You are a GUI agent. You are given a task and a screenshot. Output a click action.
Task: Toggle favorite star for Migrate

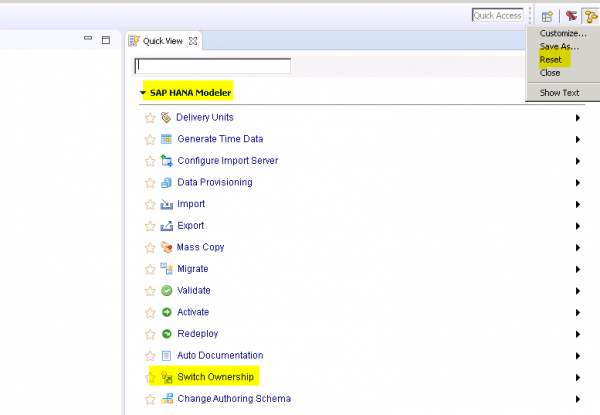pos(150,270)
